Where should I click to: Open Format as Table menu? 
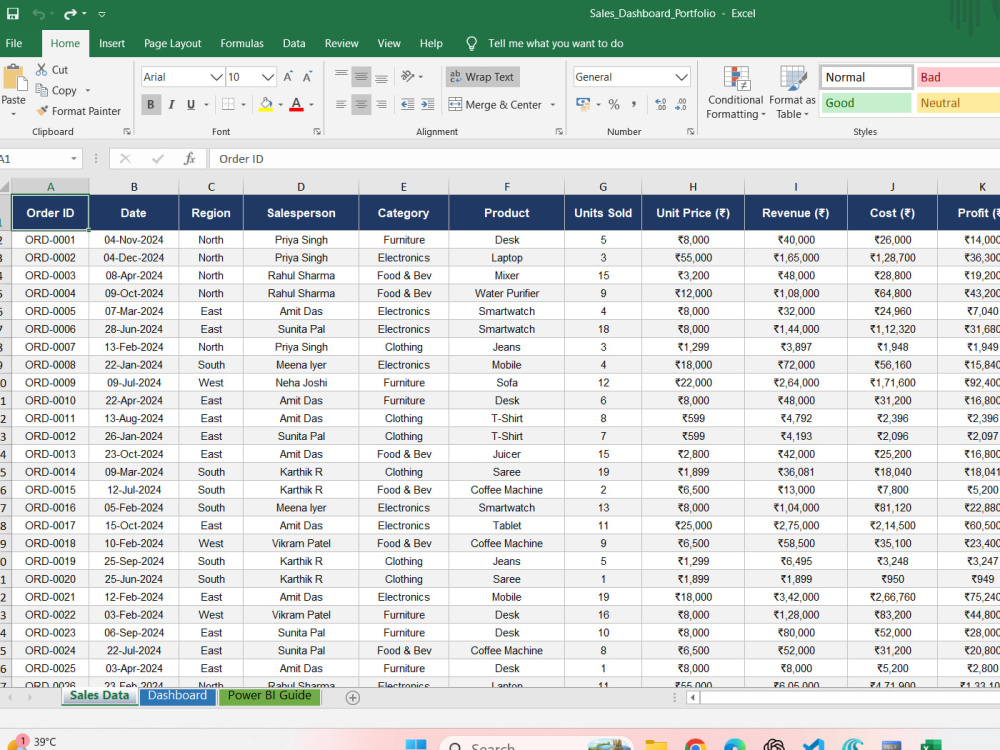[x=792, y=93]
